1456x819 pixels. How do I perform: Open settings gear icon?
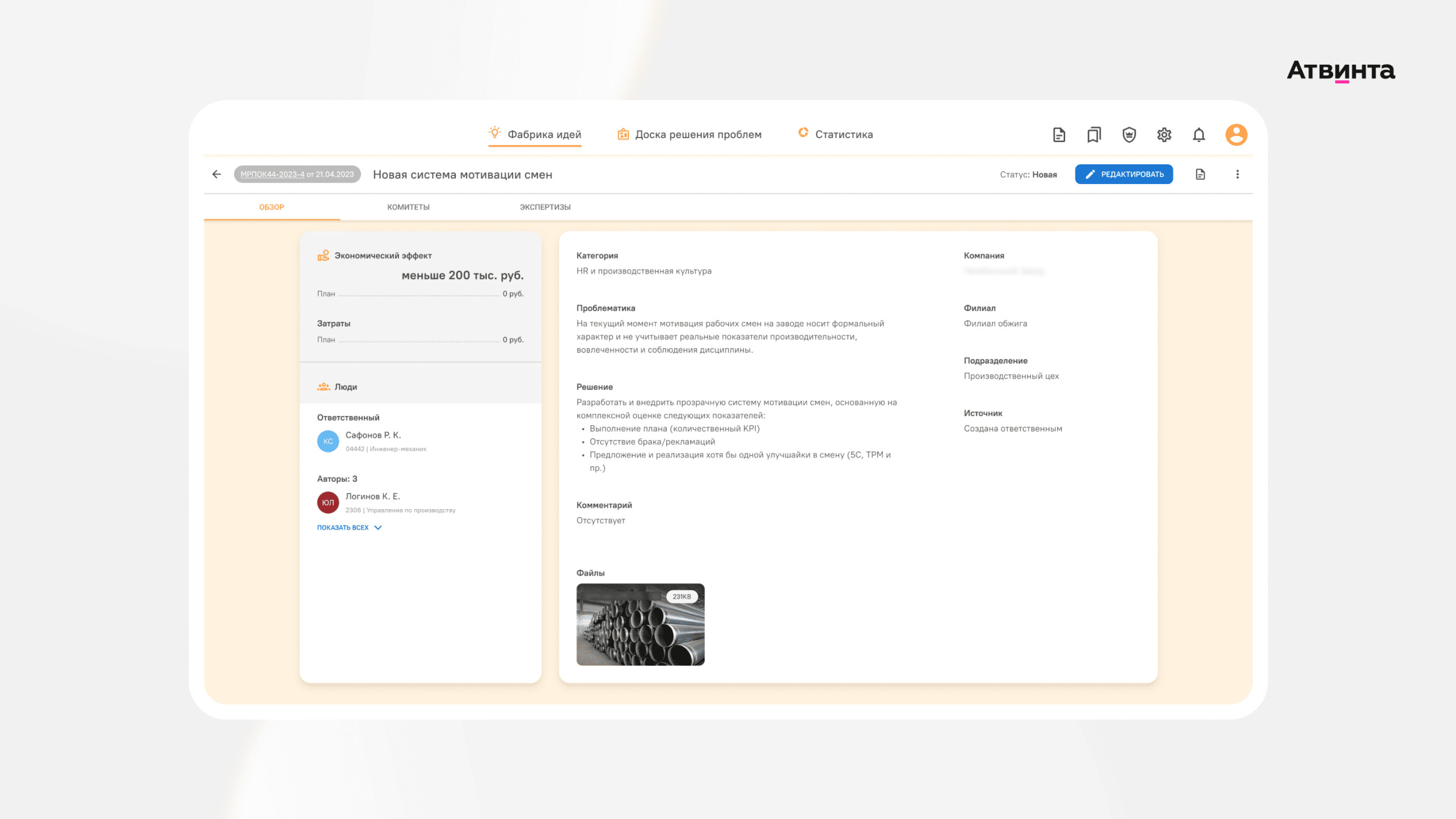click(x=1164, y=135)
